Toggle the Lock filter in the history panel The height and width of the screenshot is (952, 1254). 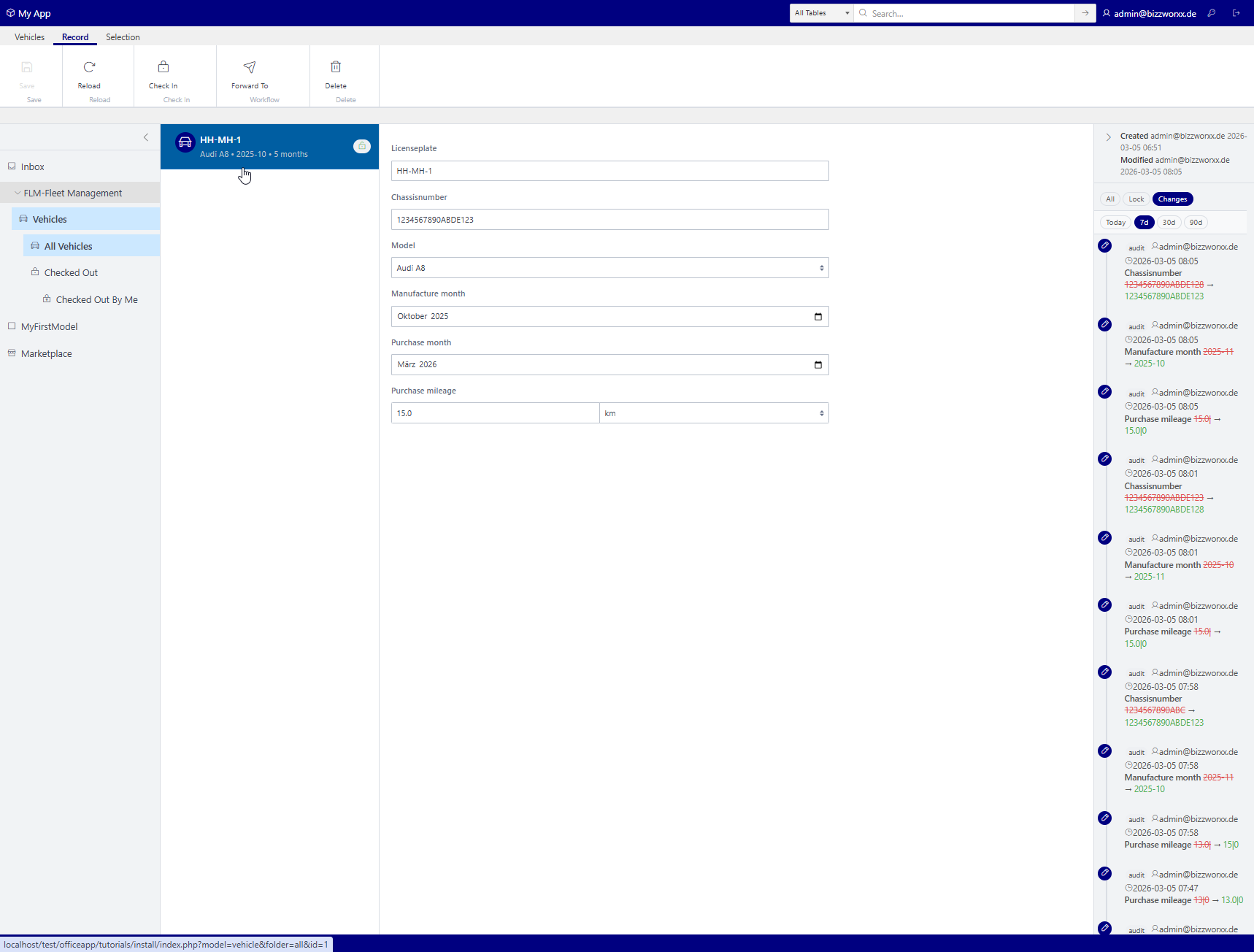[x=1136, y=199]
